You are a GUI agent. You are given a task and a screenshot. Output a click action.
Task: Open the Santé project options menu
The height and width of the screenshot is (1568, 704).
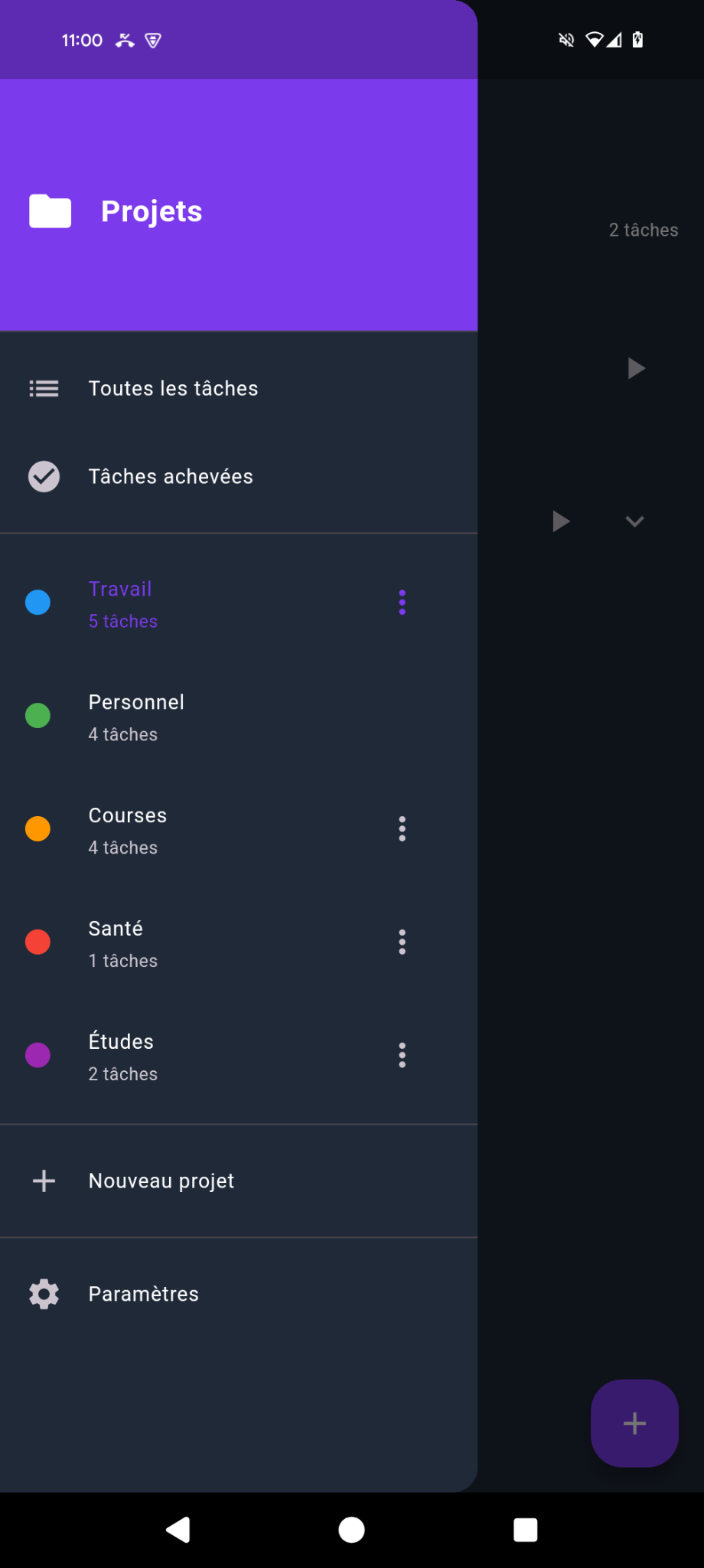(x=402, y=942)
